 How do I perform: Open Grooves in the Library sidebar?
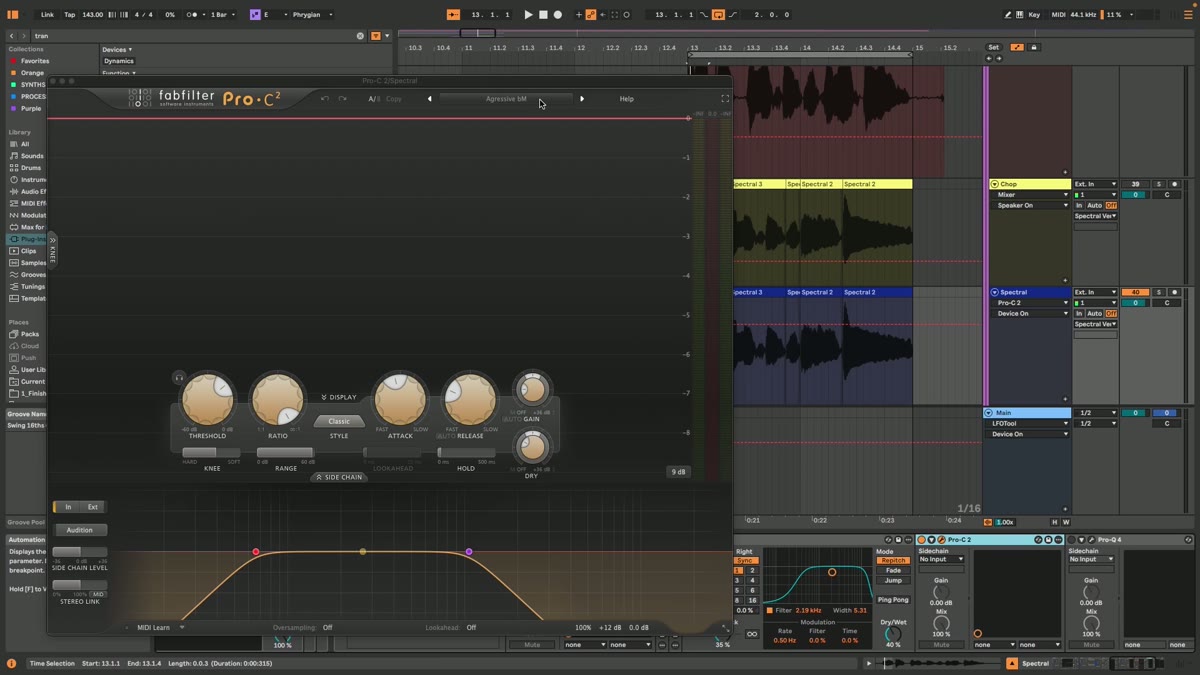coord(33,275)
